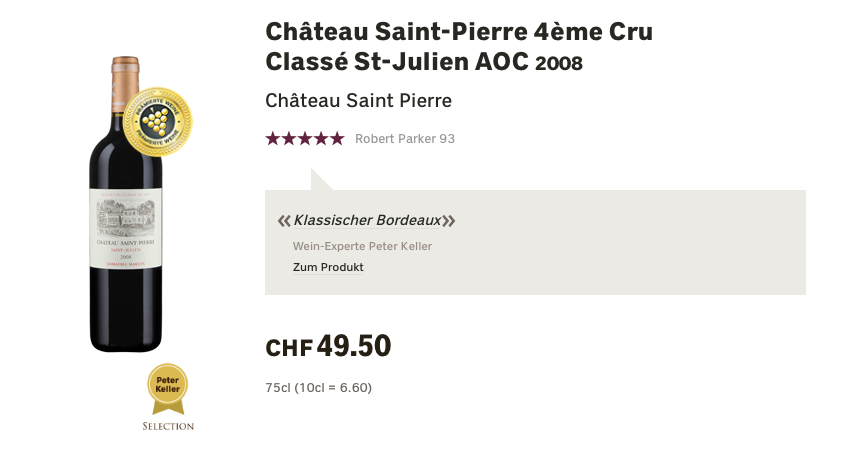Click the wine bottle product image
The width and height of the screenshot is (858, 459).
126,204
